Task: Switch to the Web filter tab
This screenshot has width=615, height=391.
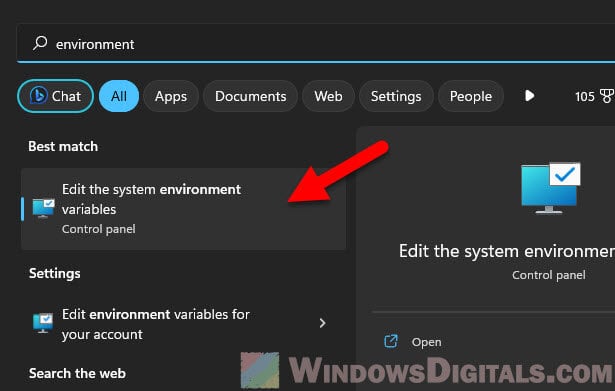Action: (x=328, y=96)
